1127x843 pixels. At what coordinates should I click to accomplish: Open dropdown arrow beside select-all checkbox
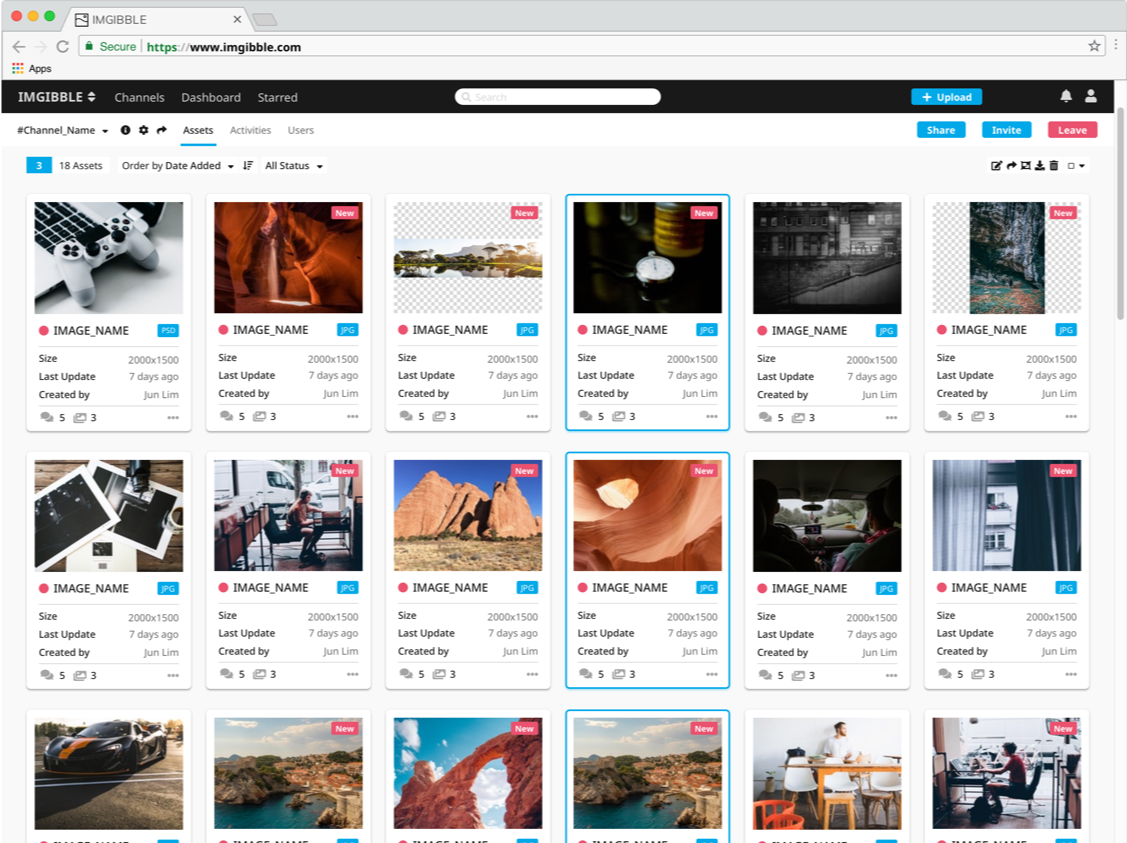pyautogui.click(x=1082, y=166)
